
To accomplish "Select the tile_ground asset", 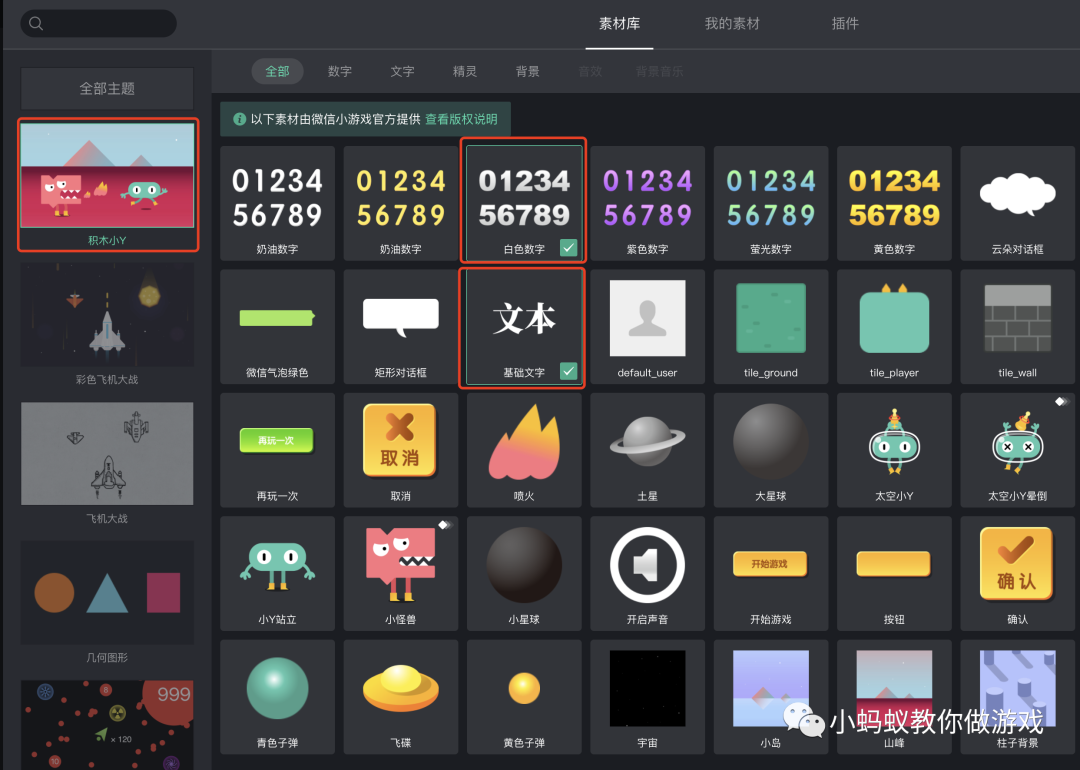I will 771,326.
